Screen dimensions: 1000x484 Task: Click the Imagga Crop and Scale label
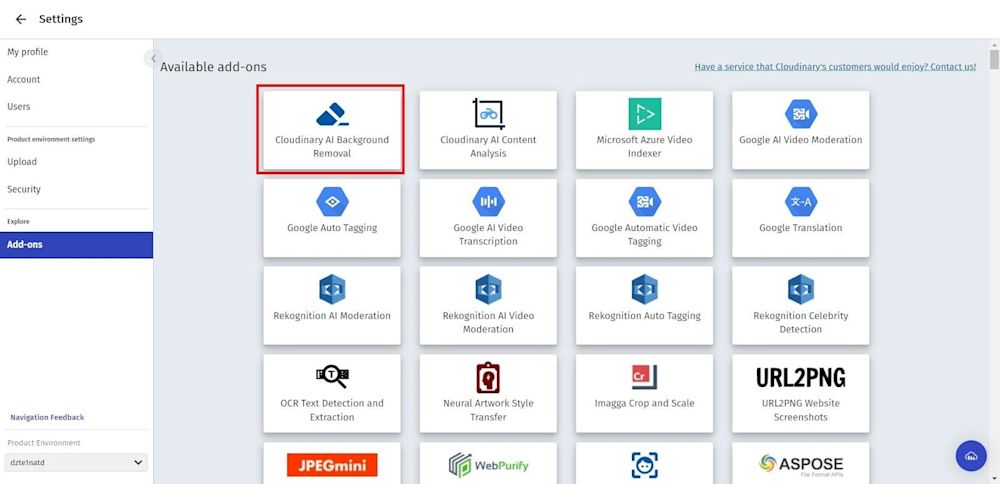645,403
